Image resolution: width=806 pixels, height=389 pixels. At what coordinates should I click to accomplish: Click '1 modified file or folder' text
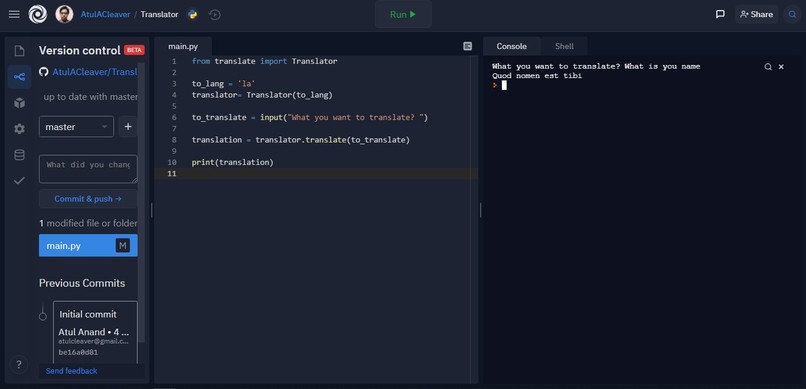click(x=88, y=223)
